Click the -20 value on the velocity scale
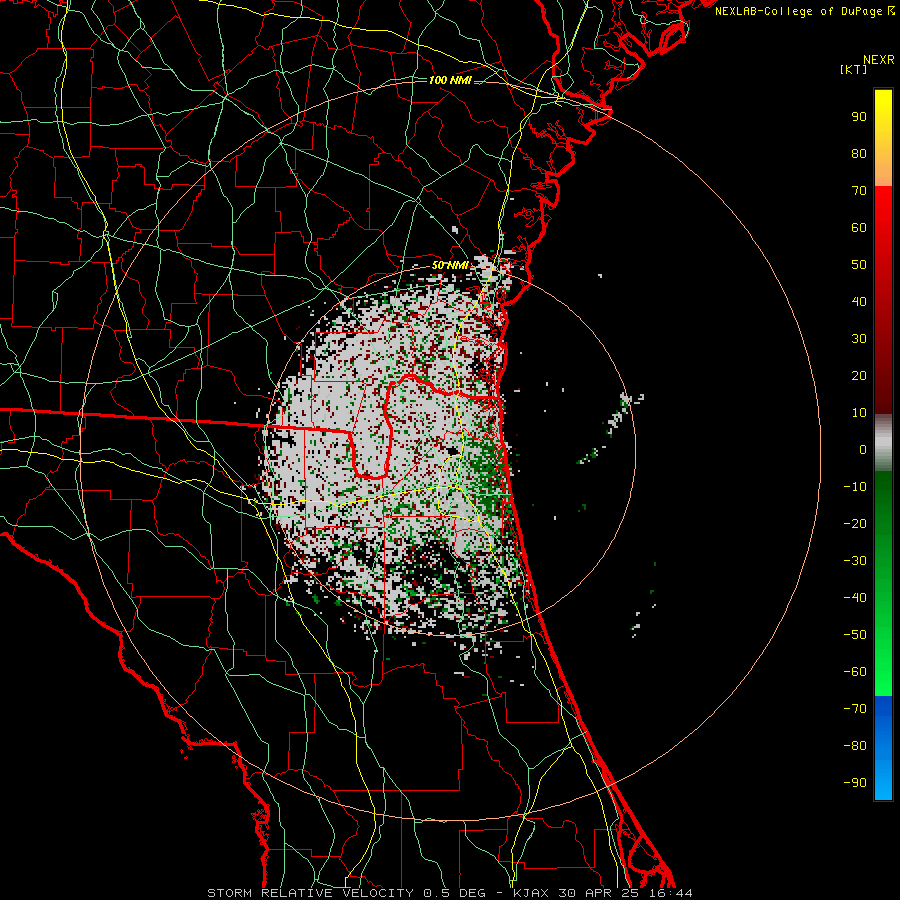The height and width of the screenshot is (900, 900). pyautogui.click(x=855, y=524)
